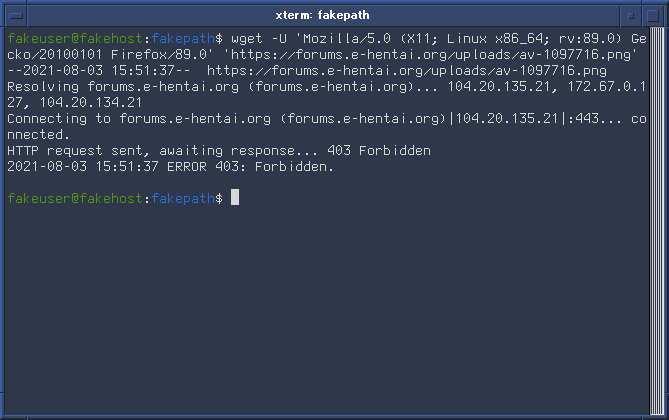Click the 'ERROR 403: Forbidden.' message
Screen dimensions: 669x420
(250, 166)
